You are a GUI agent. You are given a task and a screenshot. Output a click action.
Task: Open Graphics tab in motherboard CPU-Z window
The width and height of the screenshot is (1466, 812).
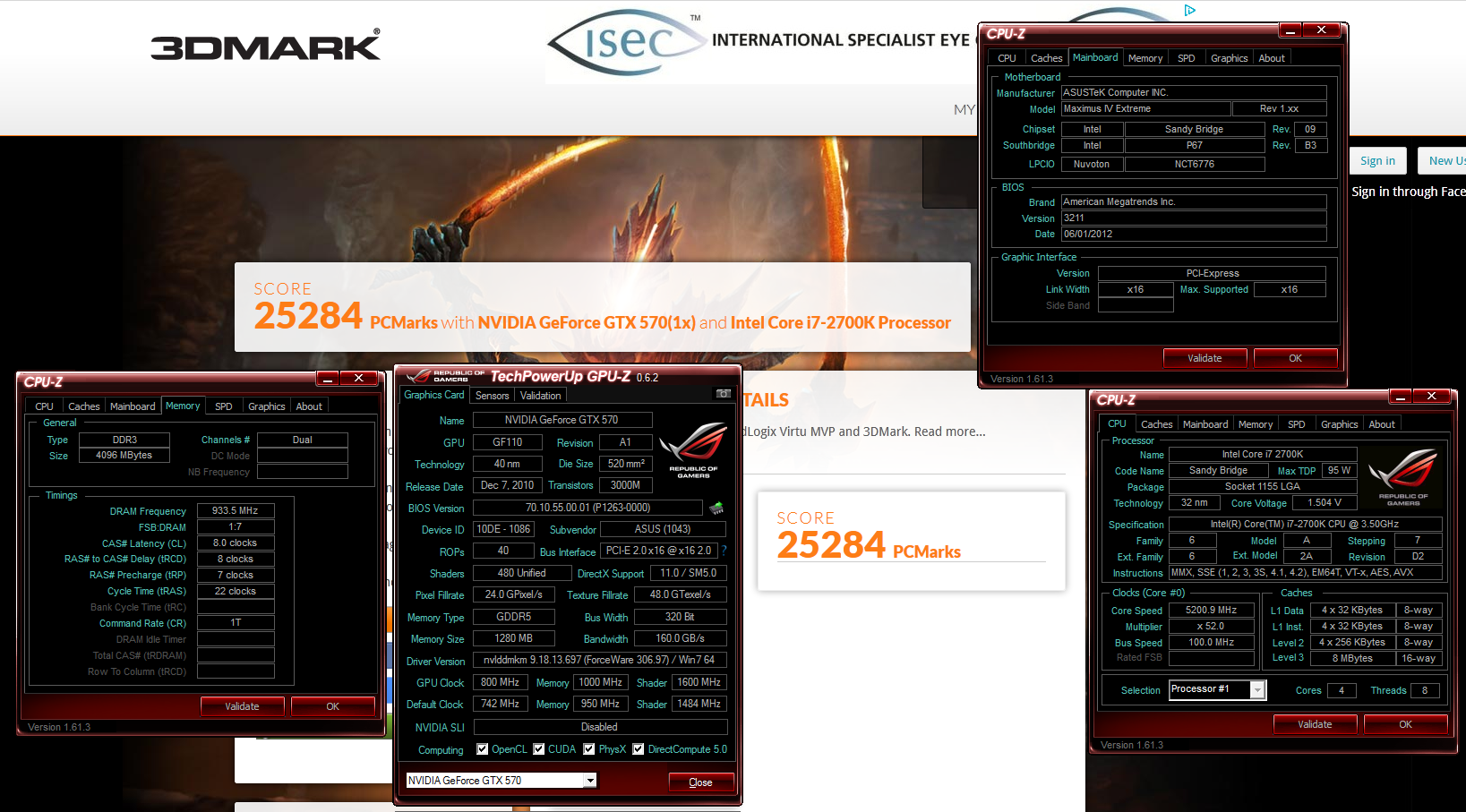tap(1230, 58)
